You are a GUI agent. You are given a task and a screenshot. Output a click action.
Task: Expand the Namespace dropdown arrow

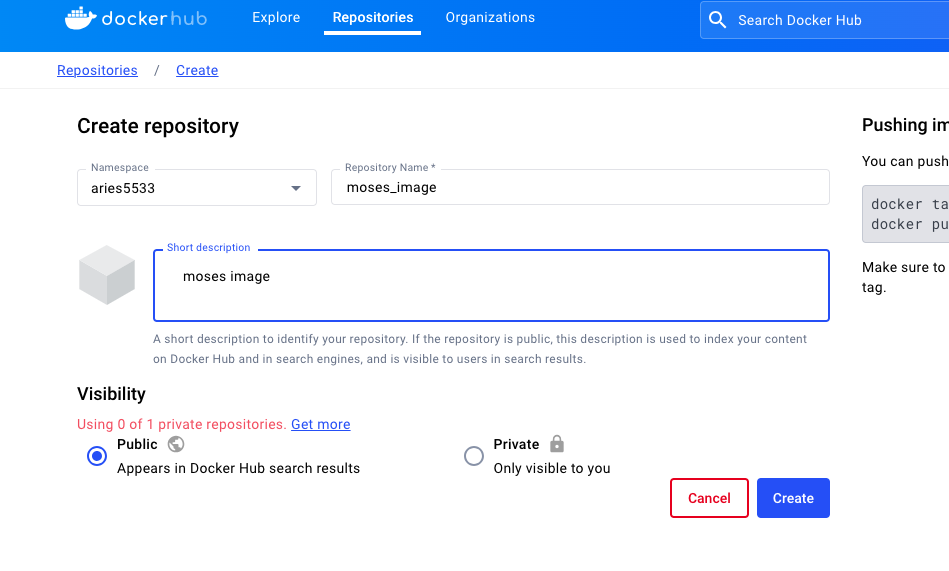296,188
